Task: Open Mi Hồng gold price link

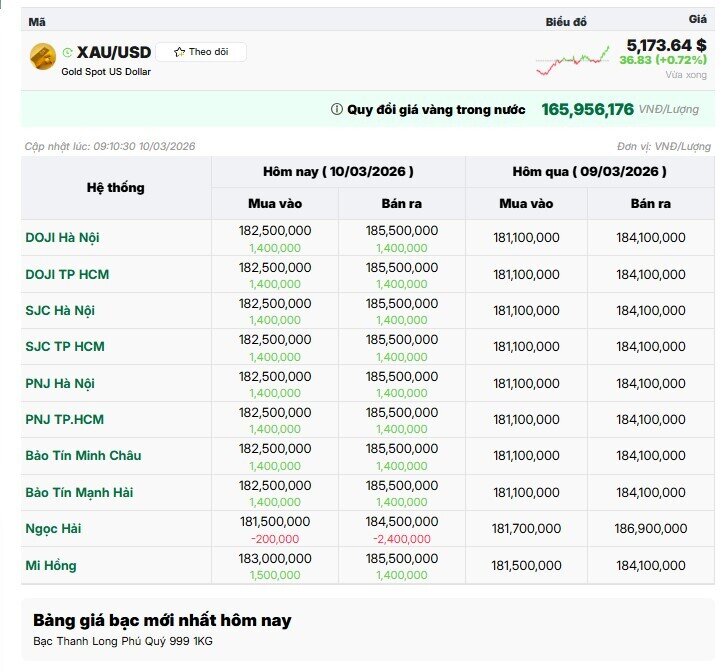Action: click(51, 566)
